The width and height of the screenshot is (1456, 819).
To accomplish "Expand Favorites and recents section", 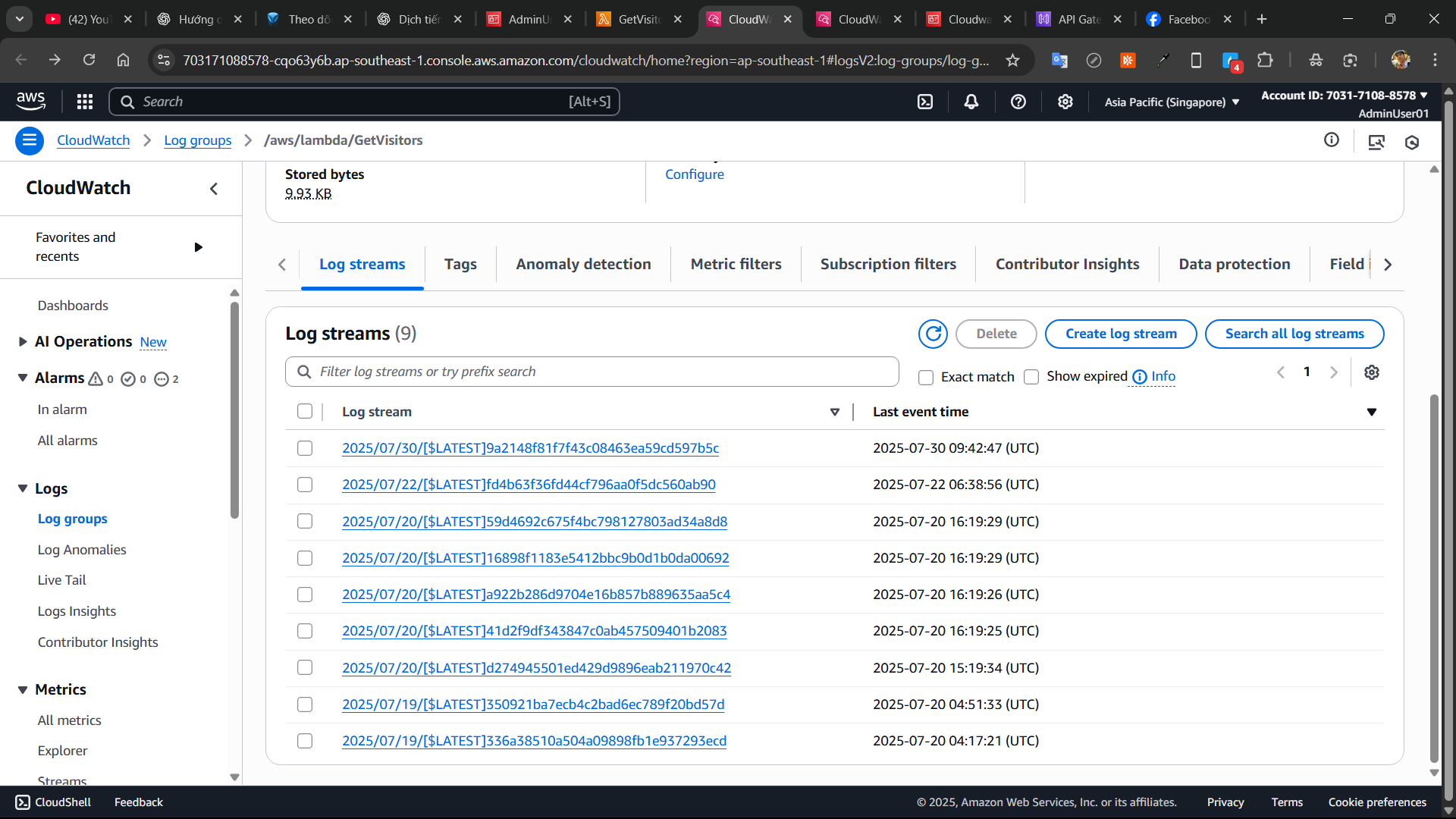I will 198,247.
